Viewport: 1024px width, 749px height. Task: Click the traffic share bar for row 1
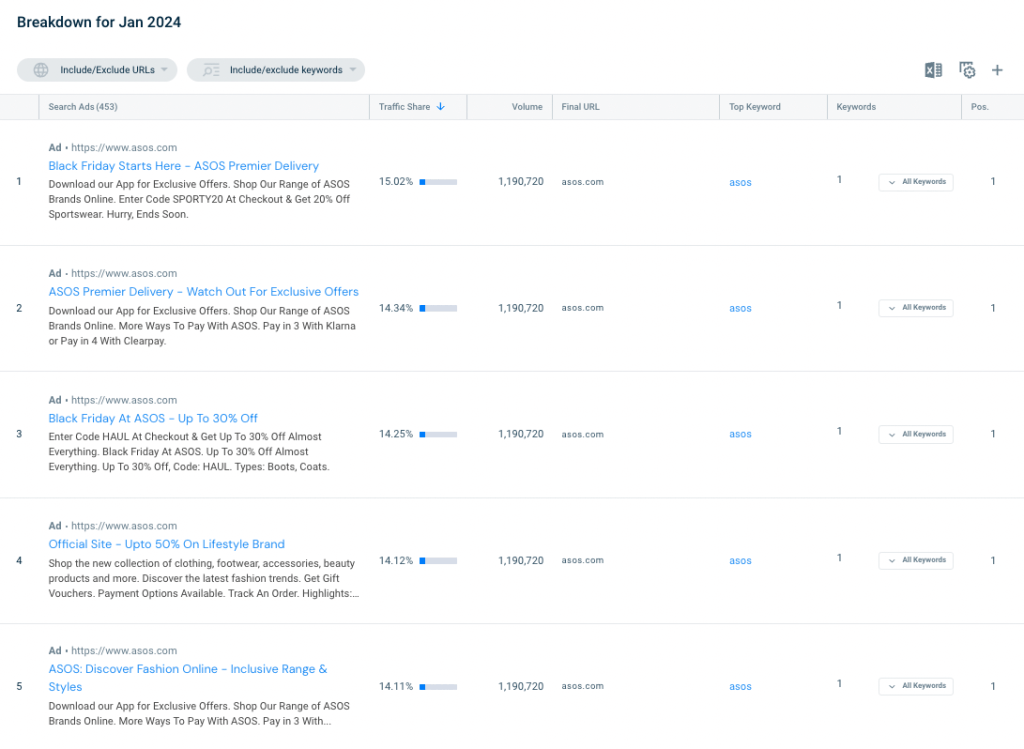pyautogui.click(x=437, y=182)
